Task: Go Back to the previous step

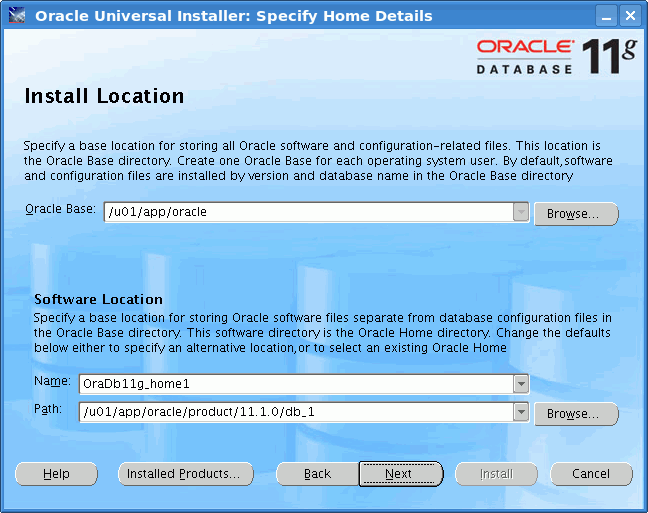Action: point(317,474)
